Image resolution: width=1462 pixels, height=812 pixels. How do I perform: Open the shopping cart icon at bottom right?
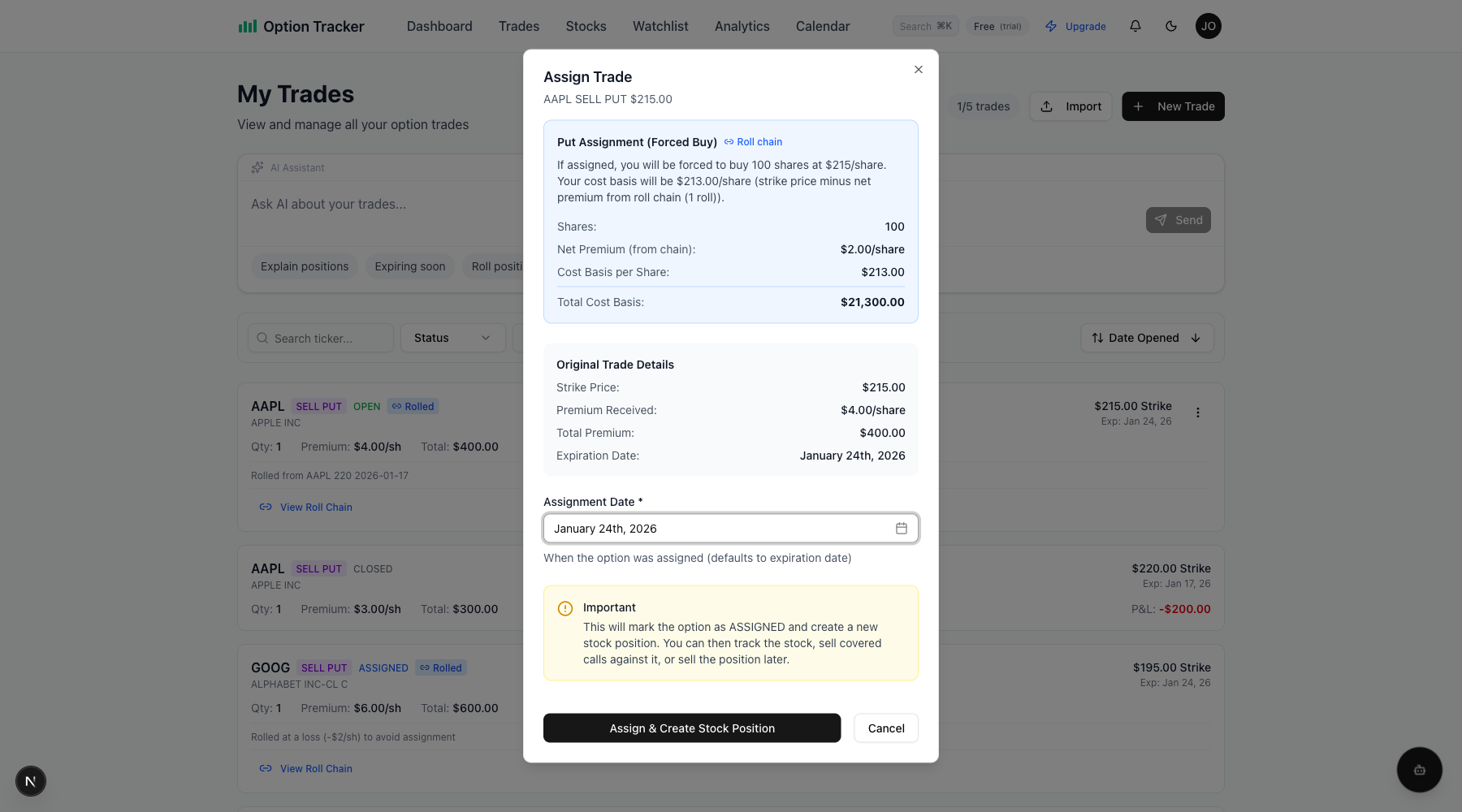click(x=1419, y=769)
